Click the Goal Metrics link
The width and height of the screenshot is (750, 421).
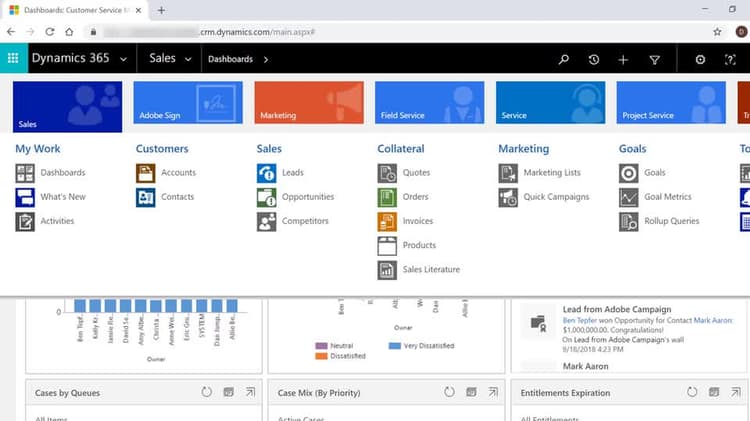click(x=668, y=197)
